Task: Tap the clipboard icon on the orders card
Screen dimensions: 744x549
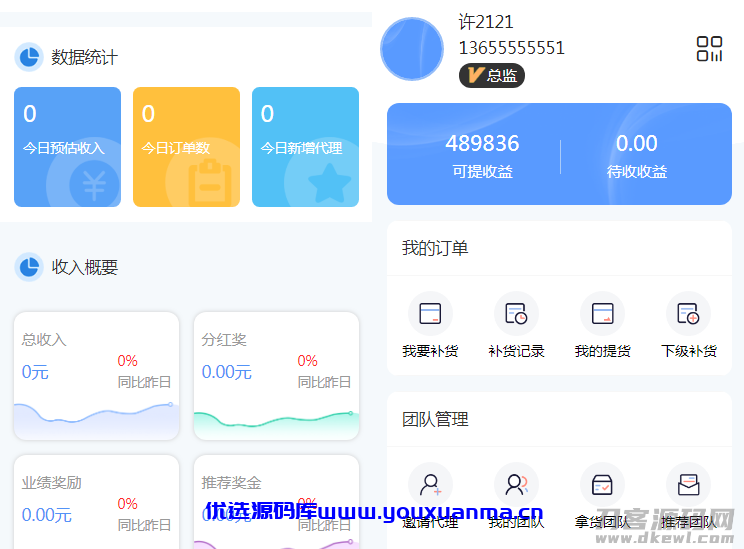Action: click(x=210, y=183)
